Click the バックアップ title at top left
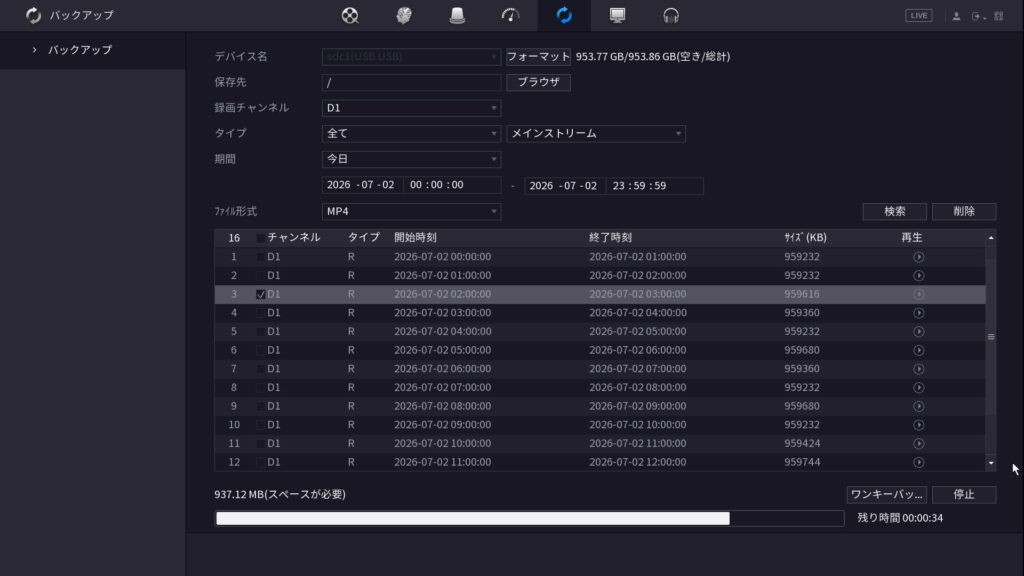 pyautogui.click(x=82, y=15)
